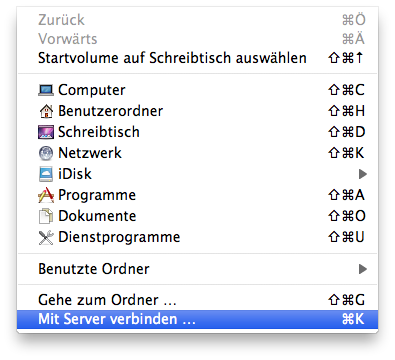Screen dimensions: 395x360
Task: Choose the Programme menu label
Action: (x=97, y=196)
